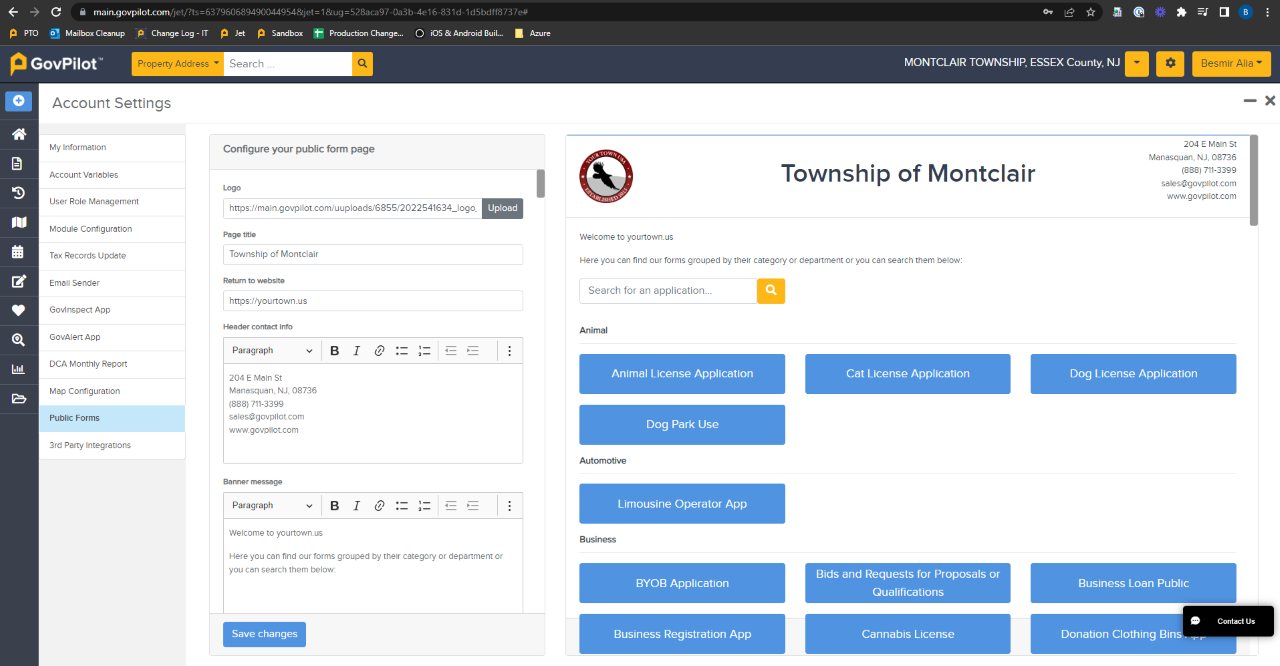Expand the Property Address search type dropdown
Screen dimensions: 1280x666
coord(178,64)
